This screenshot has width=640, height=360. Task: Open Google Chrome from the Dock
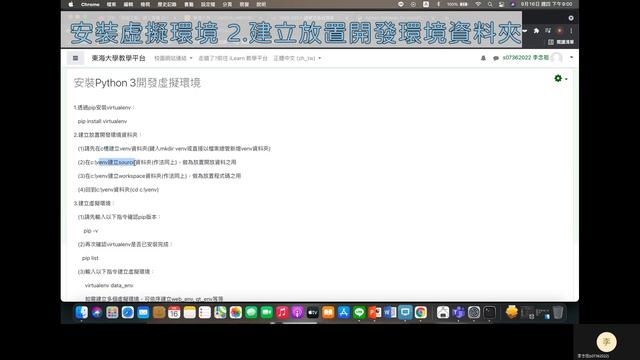click(x=421, y=313)
